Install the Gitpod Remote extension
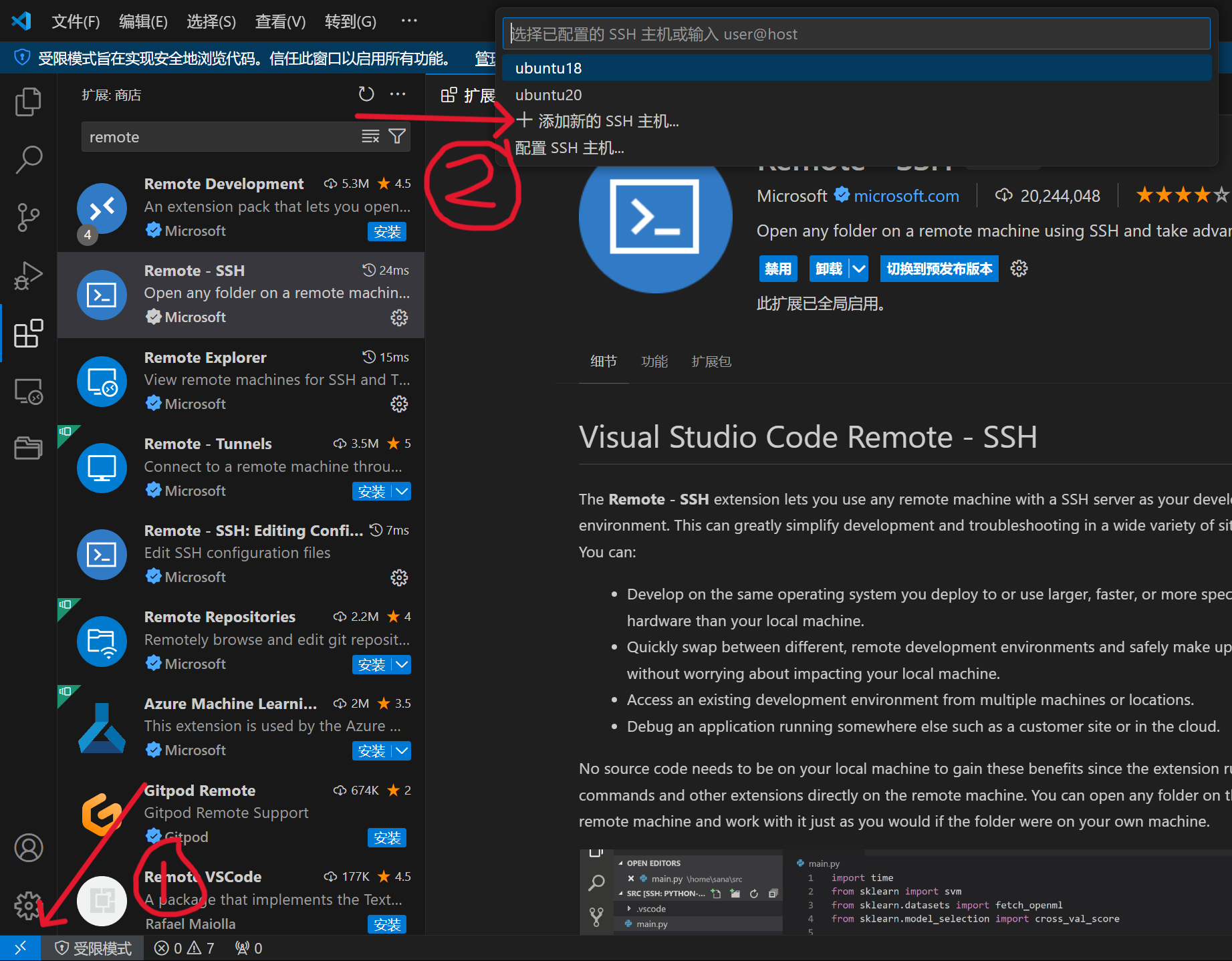Viewport: 1232px width, 961px height. pos(387,838)
